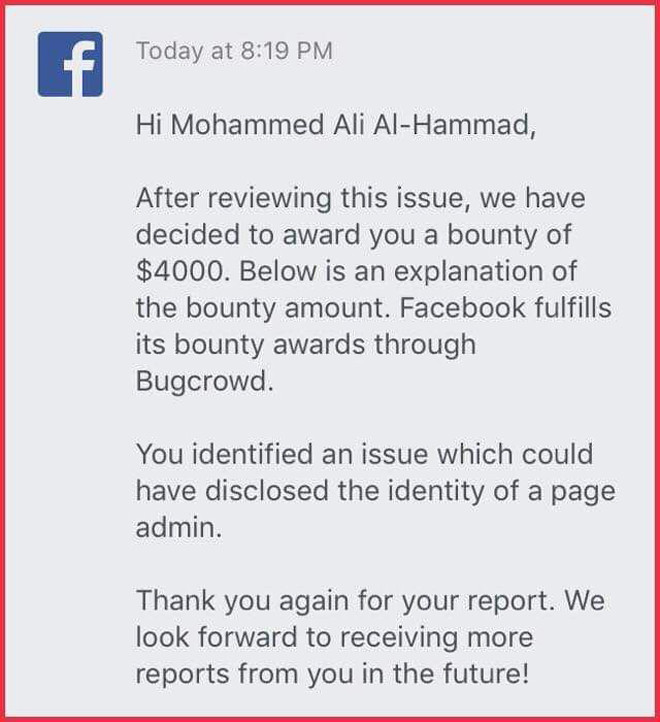Click 'look forward to receiving more' line
The image size is (660, 722).
click(x=334, y=638)
